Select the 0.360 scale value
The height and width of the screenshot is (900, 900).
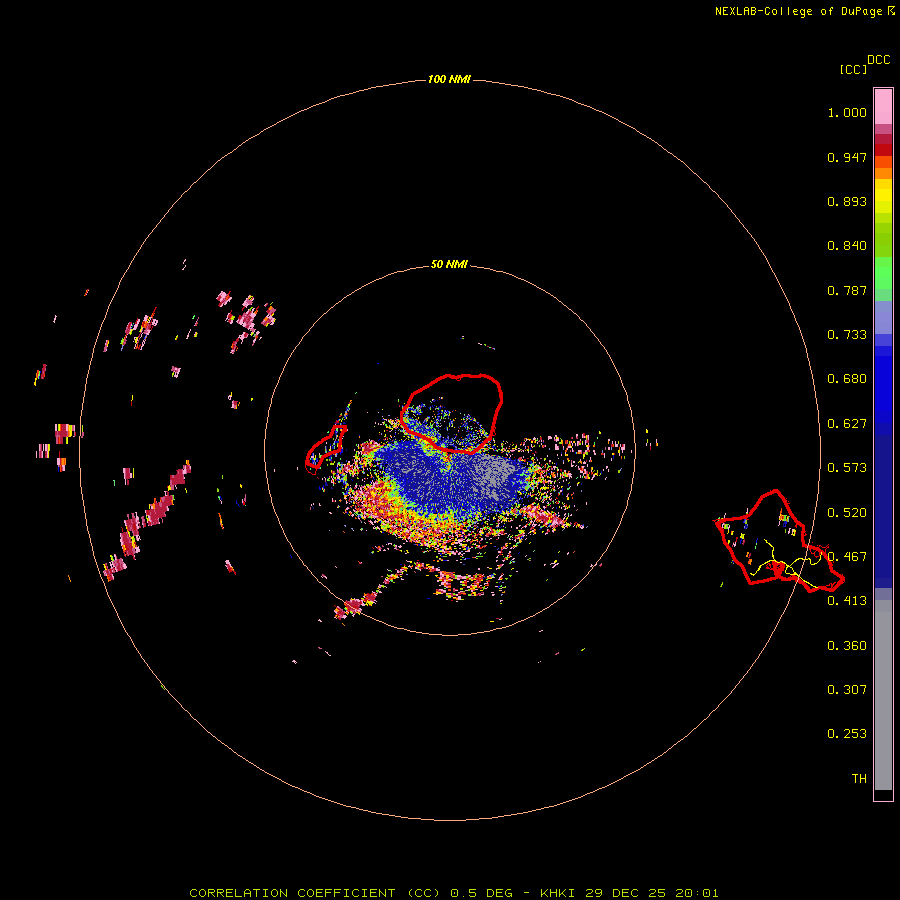(x=847, y=646)
